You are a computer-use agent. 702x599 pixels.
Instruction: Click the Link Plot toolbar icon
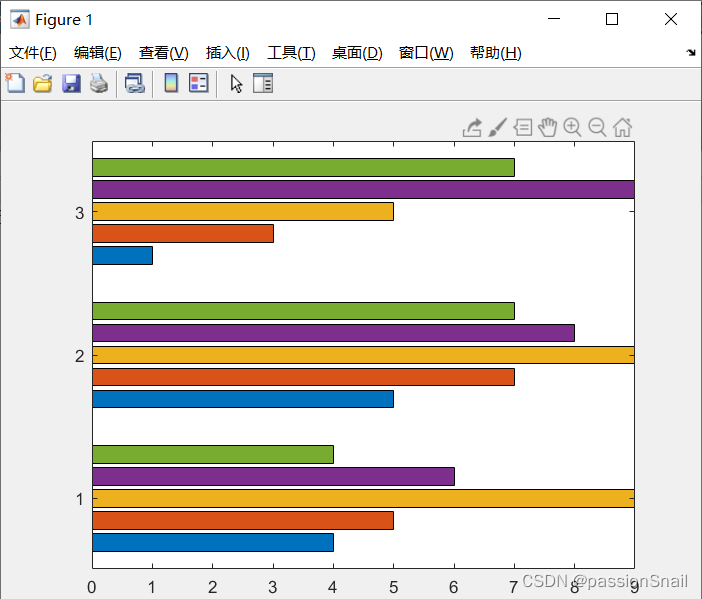point(135,84)
